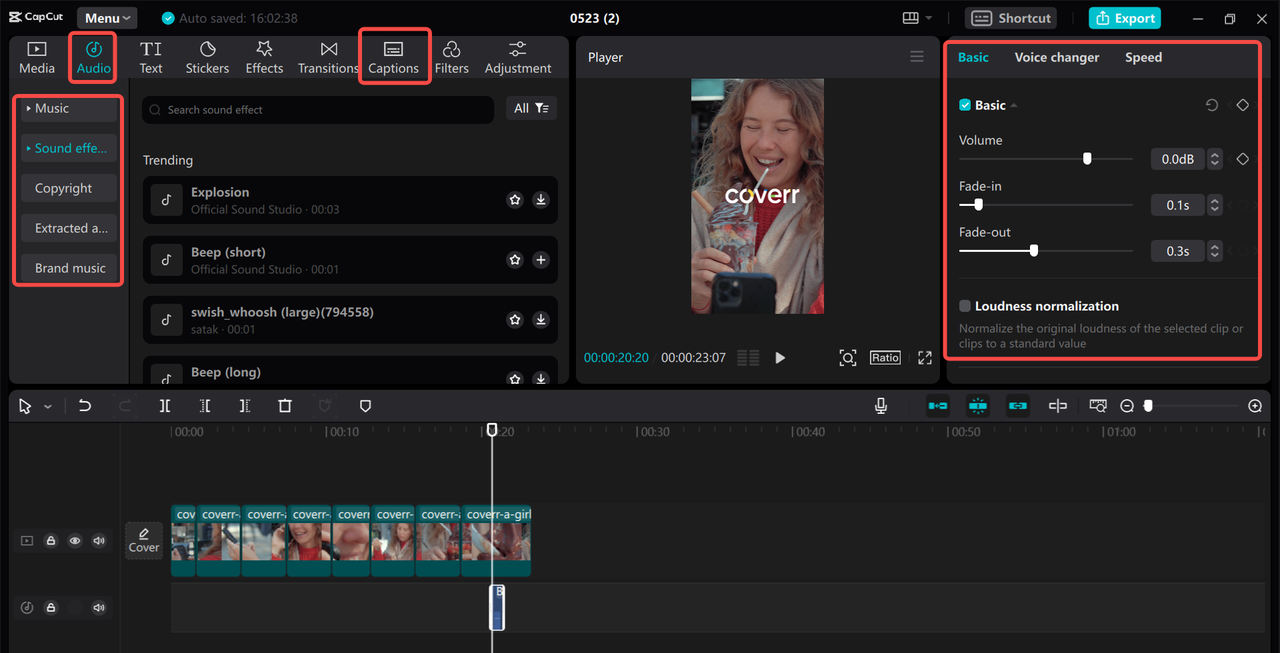The width and height of the screenshot is (1280, 653).
Task: Preview the Explosion sound thumbnail
Action: (x=166, y=200)
